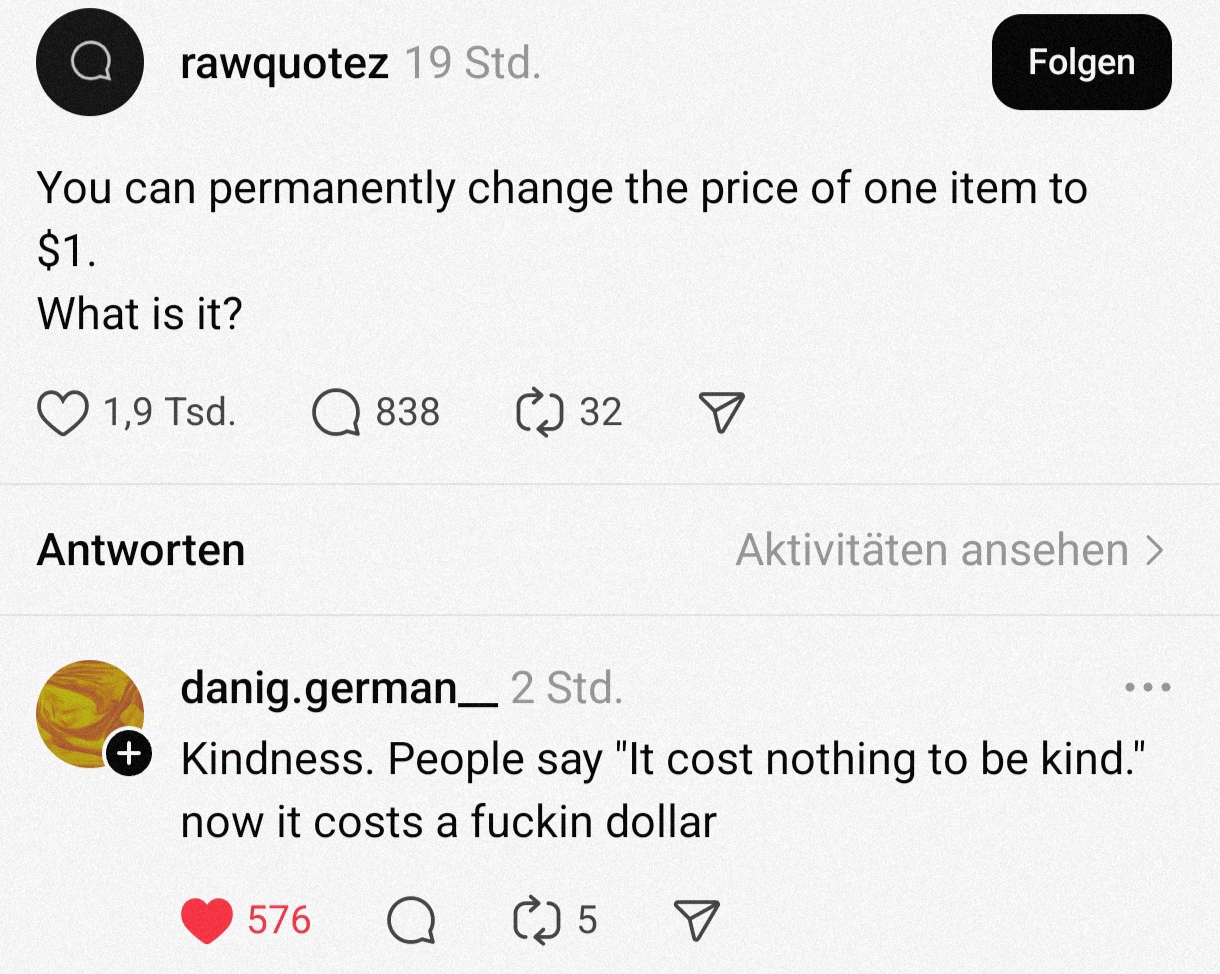Open Aktivitäten ansehen
This screenshot has height=974, width=1220.
[949, 550]
